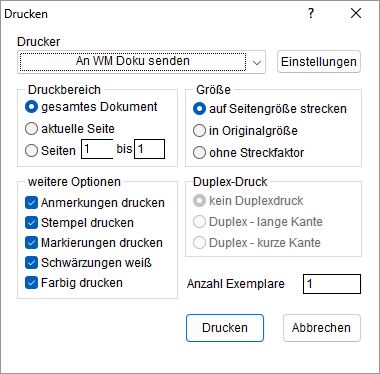Cancel with the Abbrechen button
The image size is (380, 374).
point(322,328)
